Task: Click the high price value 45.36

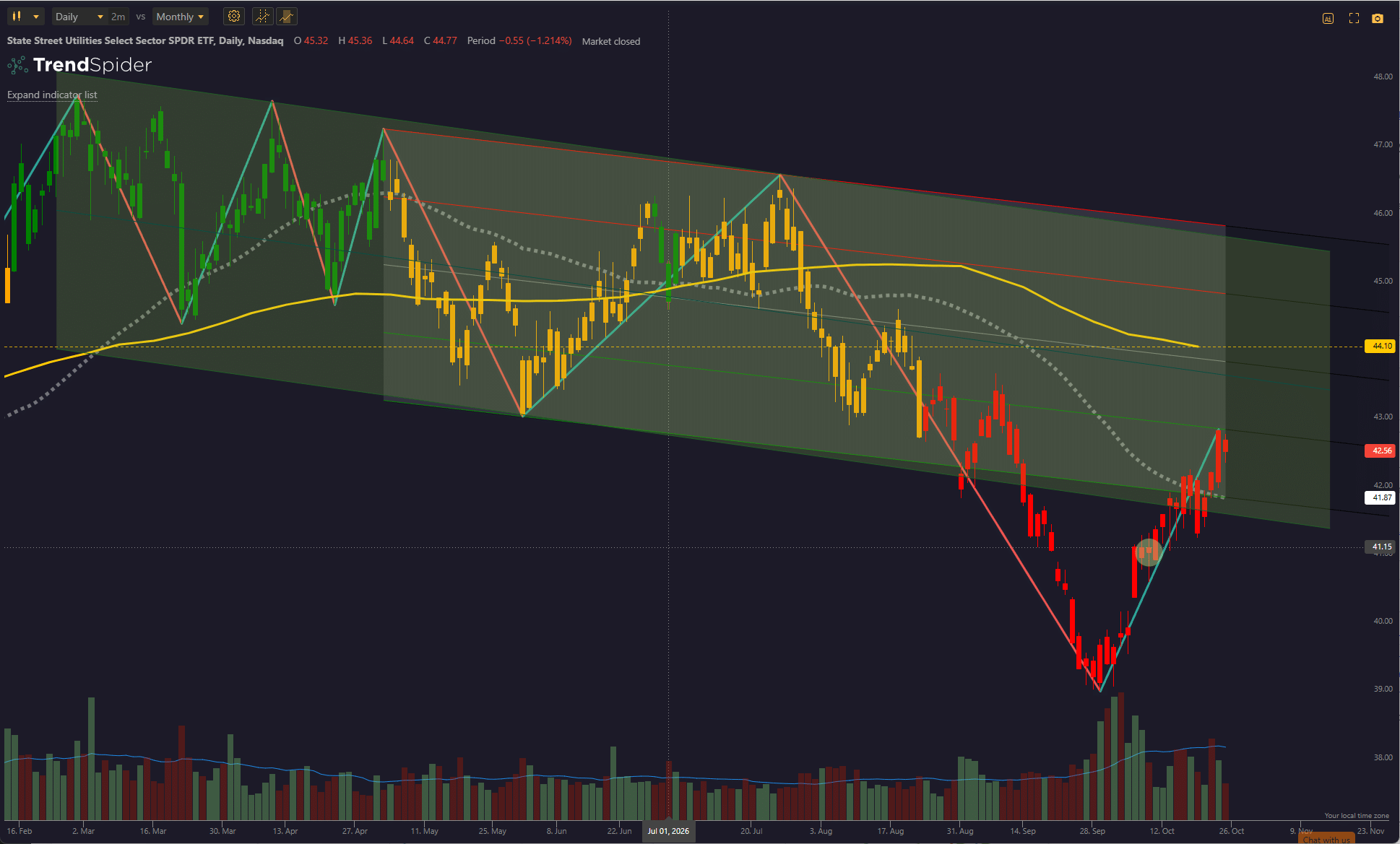Action: 360,40
